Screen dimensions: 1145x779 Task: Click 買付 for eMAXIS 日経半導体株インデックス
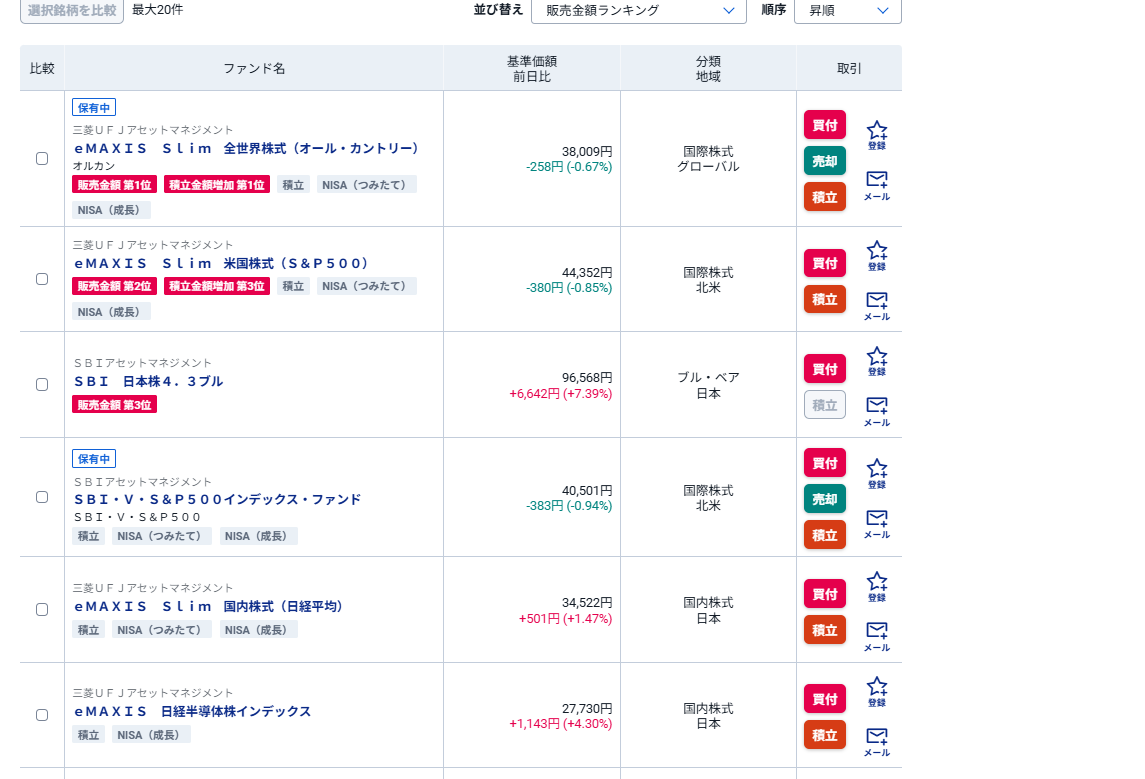click(824, 699)
